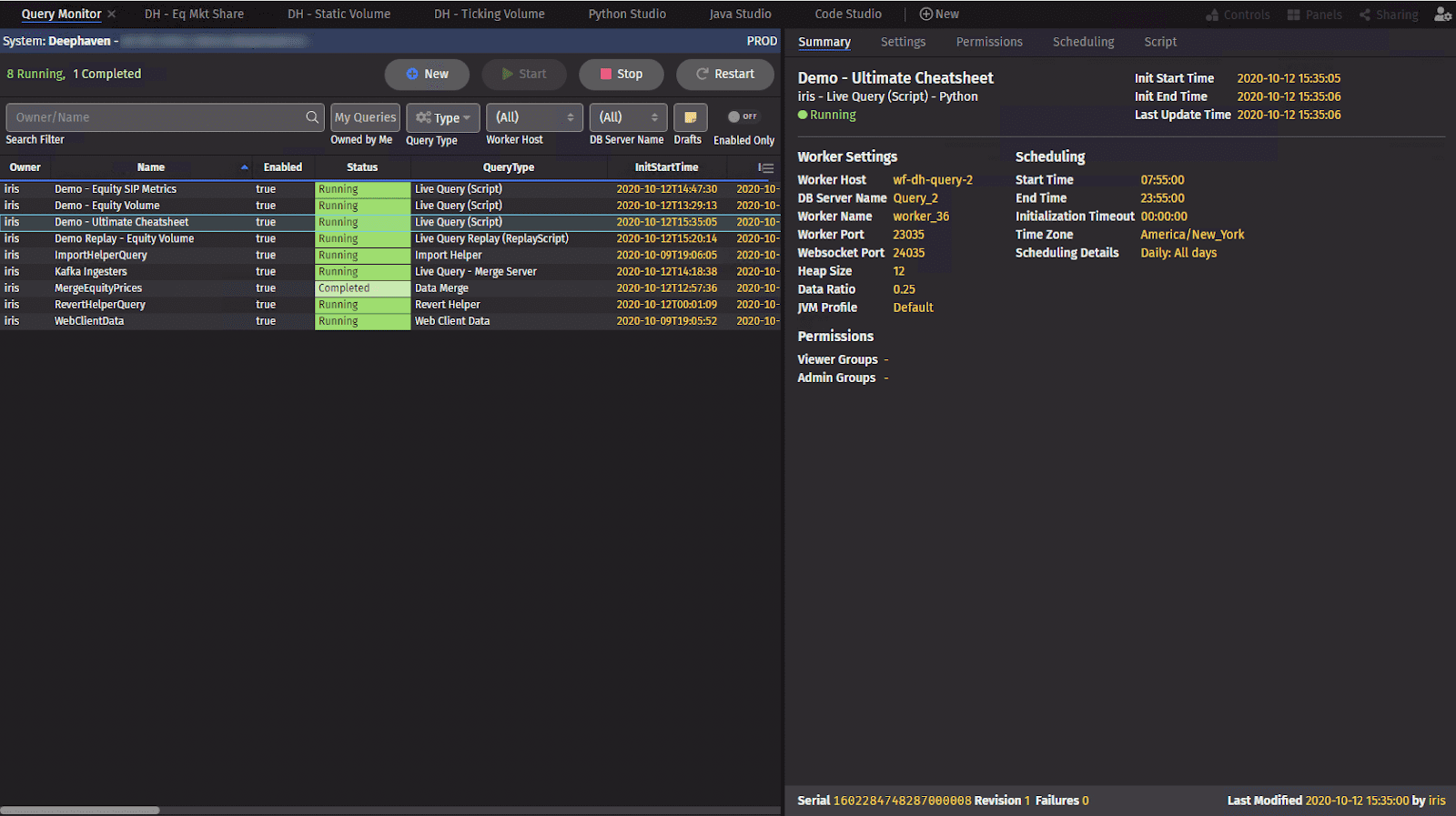Click the search magnifier icon in Owner/Name filter
1456x816 pixels.
[x=312, y=117]
